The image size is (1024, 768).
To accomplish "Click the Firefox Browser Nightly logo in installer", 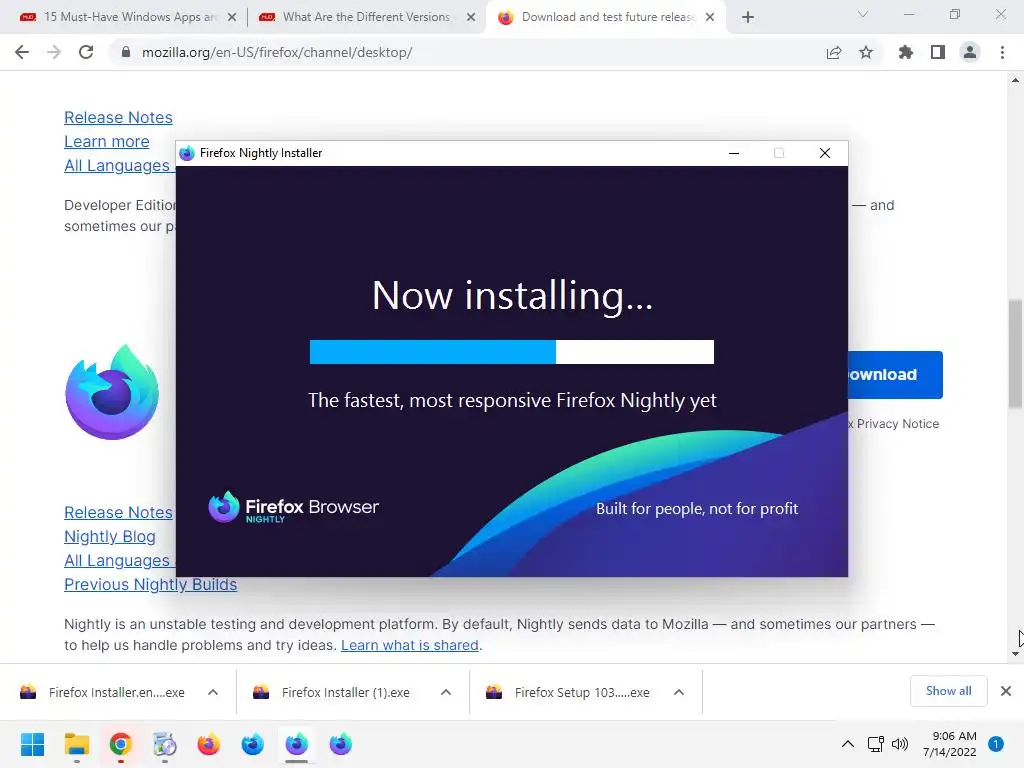I will point(293,507).
